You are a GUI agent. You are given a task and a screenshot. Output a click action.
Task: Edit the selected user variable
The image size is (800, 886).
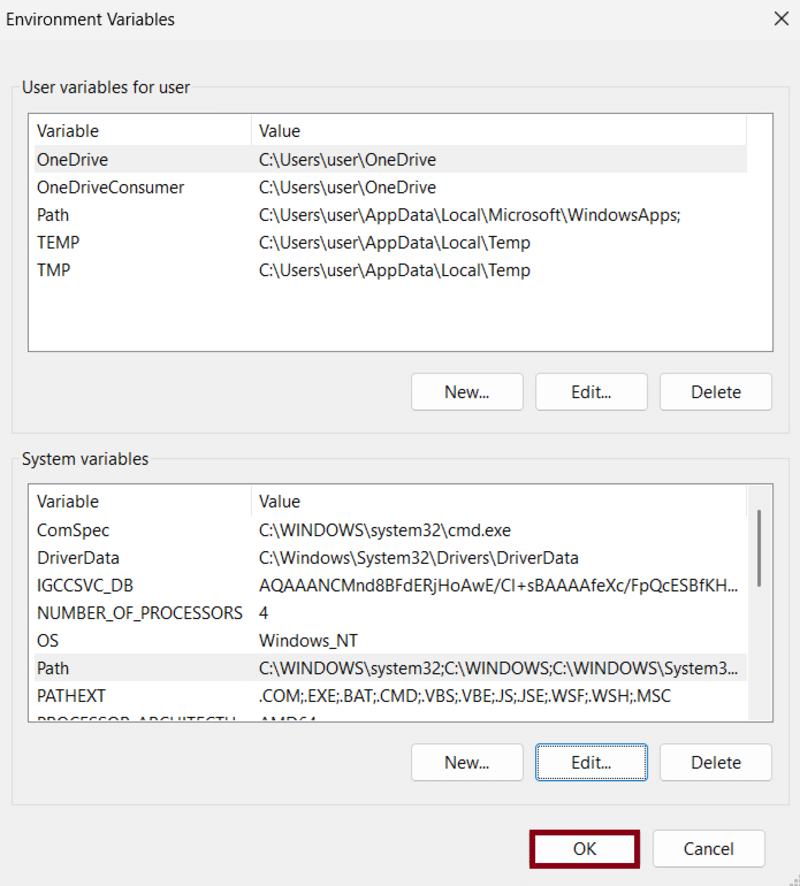[591, 392]
